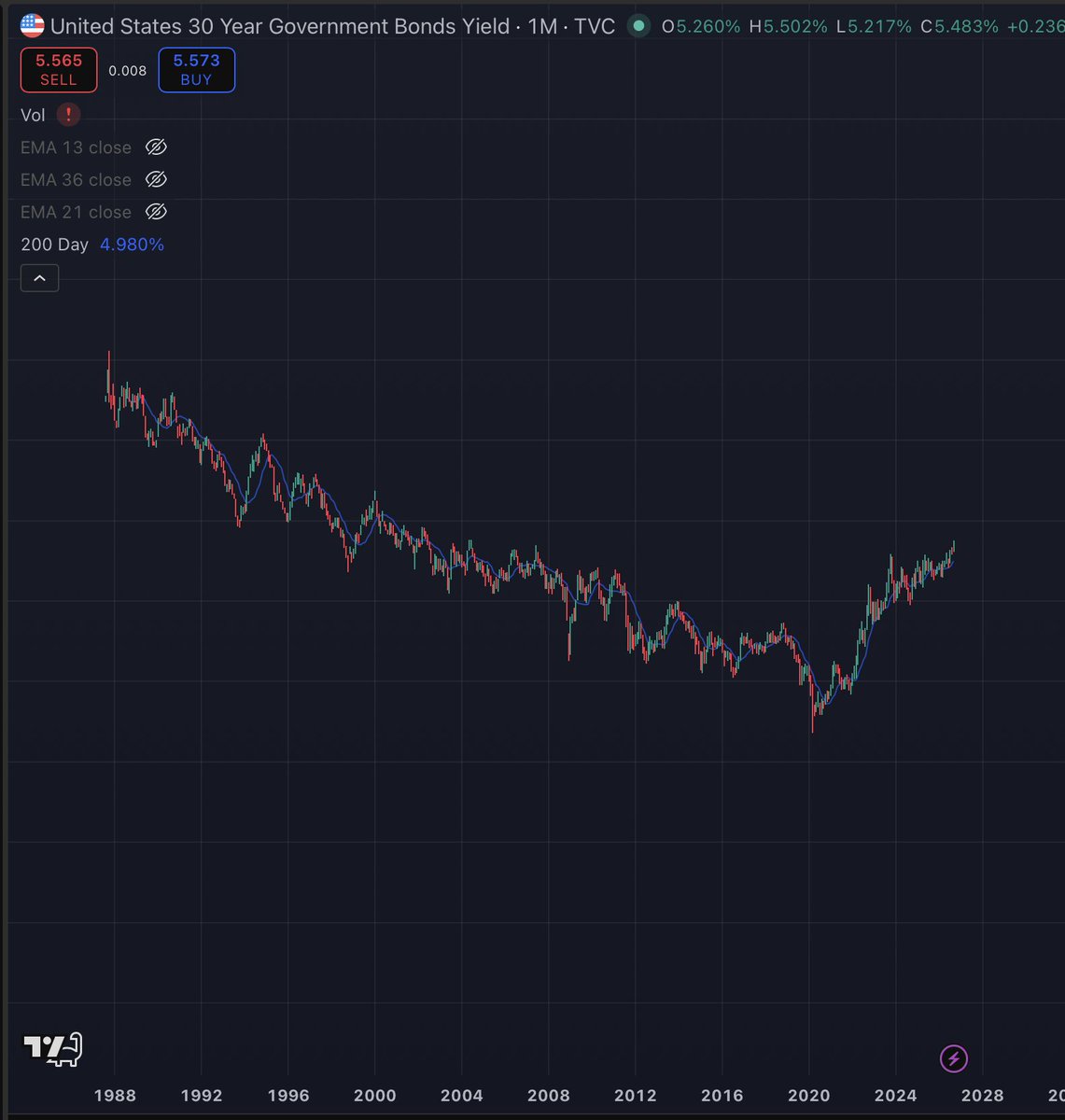Click the EMA 21 close indicator label
1065x1120 pixels.
point(76,212)
